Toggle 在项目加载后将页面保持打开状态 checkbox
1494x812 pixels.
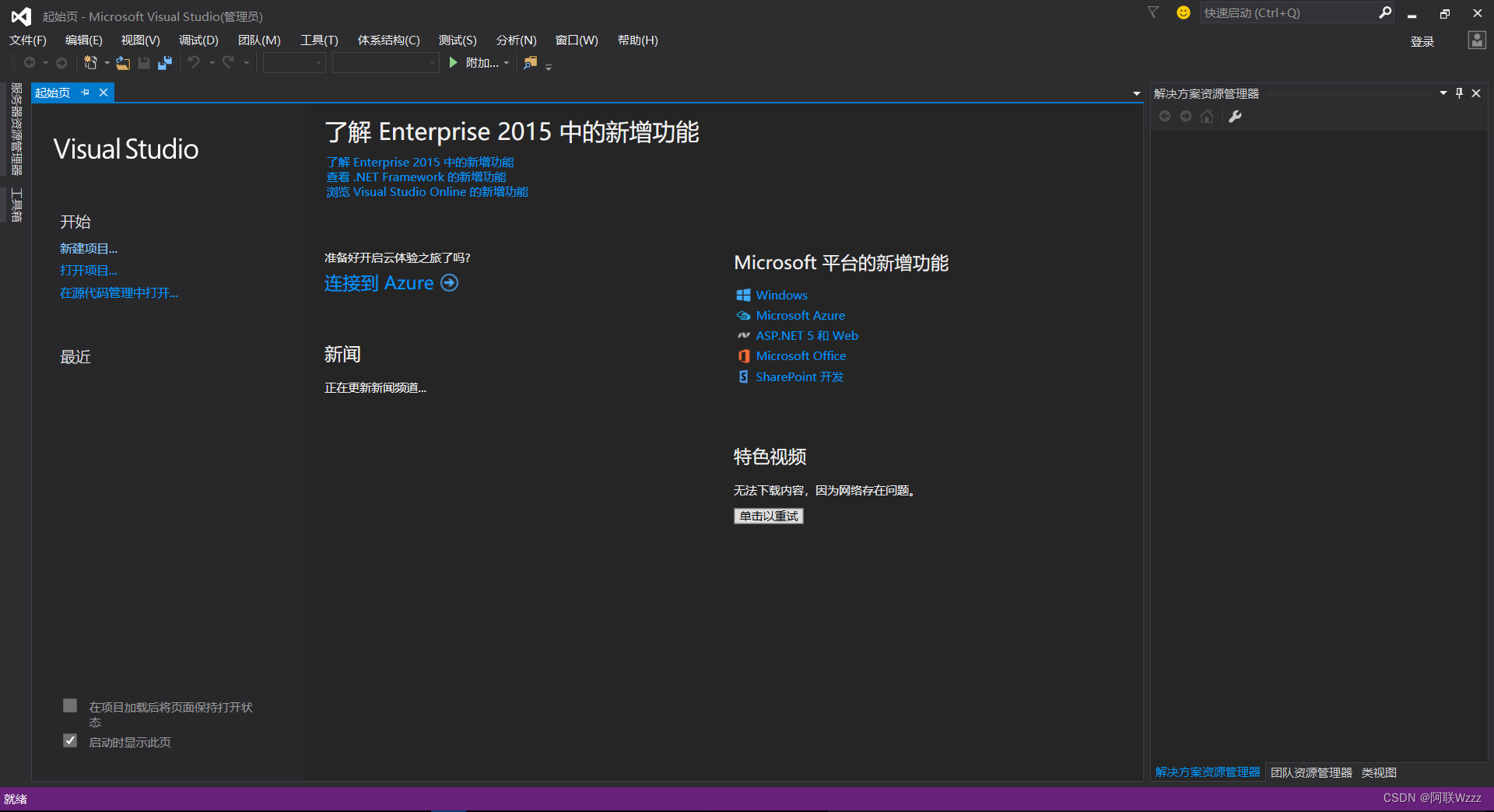[70, 705]
